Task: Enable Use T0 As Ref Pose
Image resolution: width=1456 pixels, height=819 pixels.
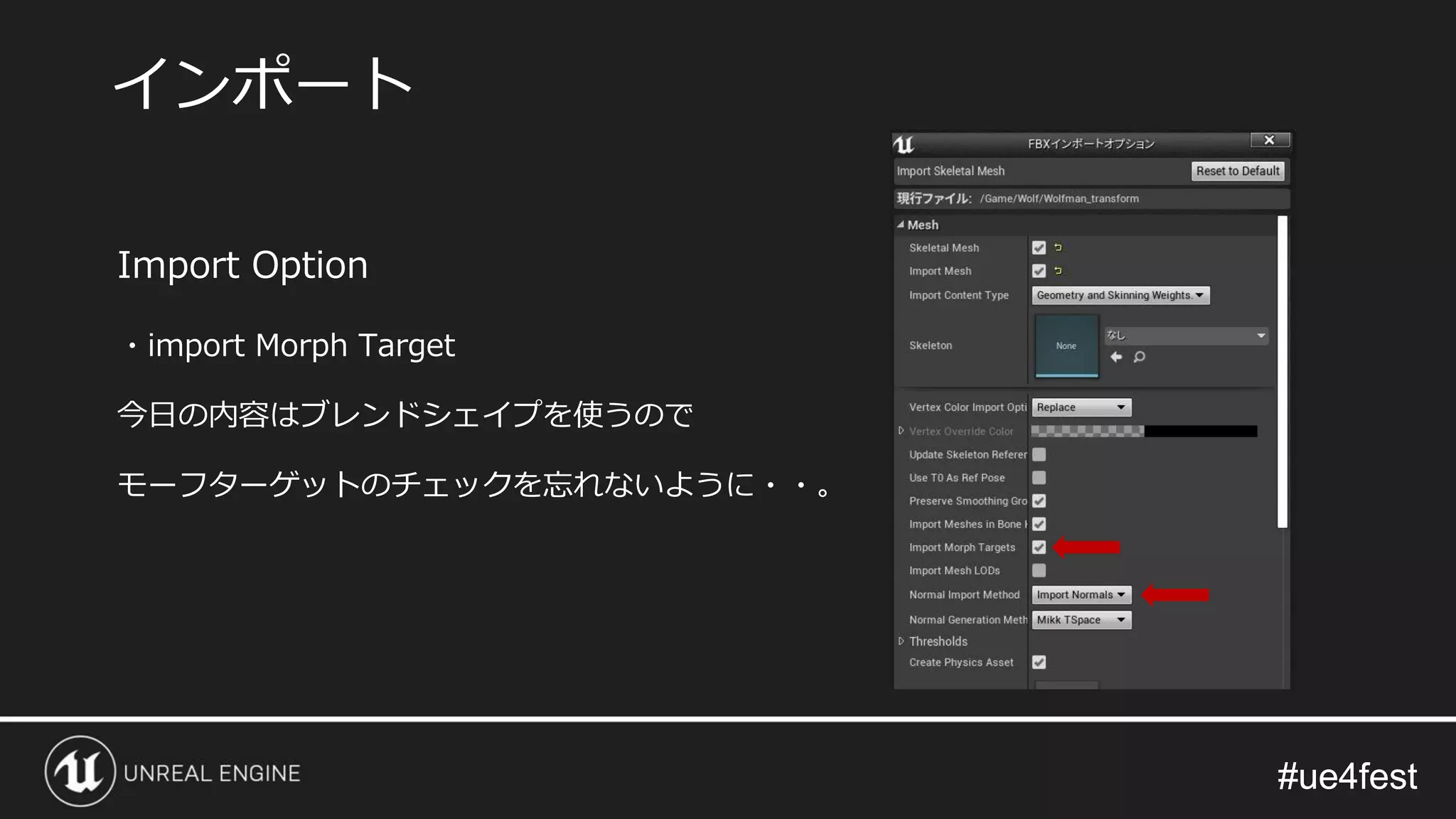Action: coord(1039,478)
